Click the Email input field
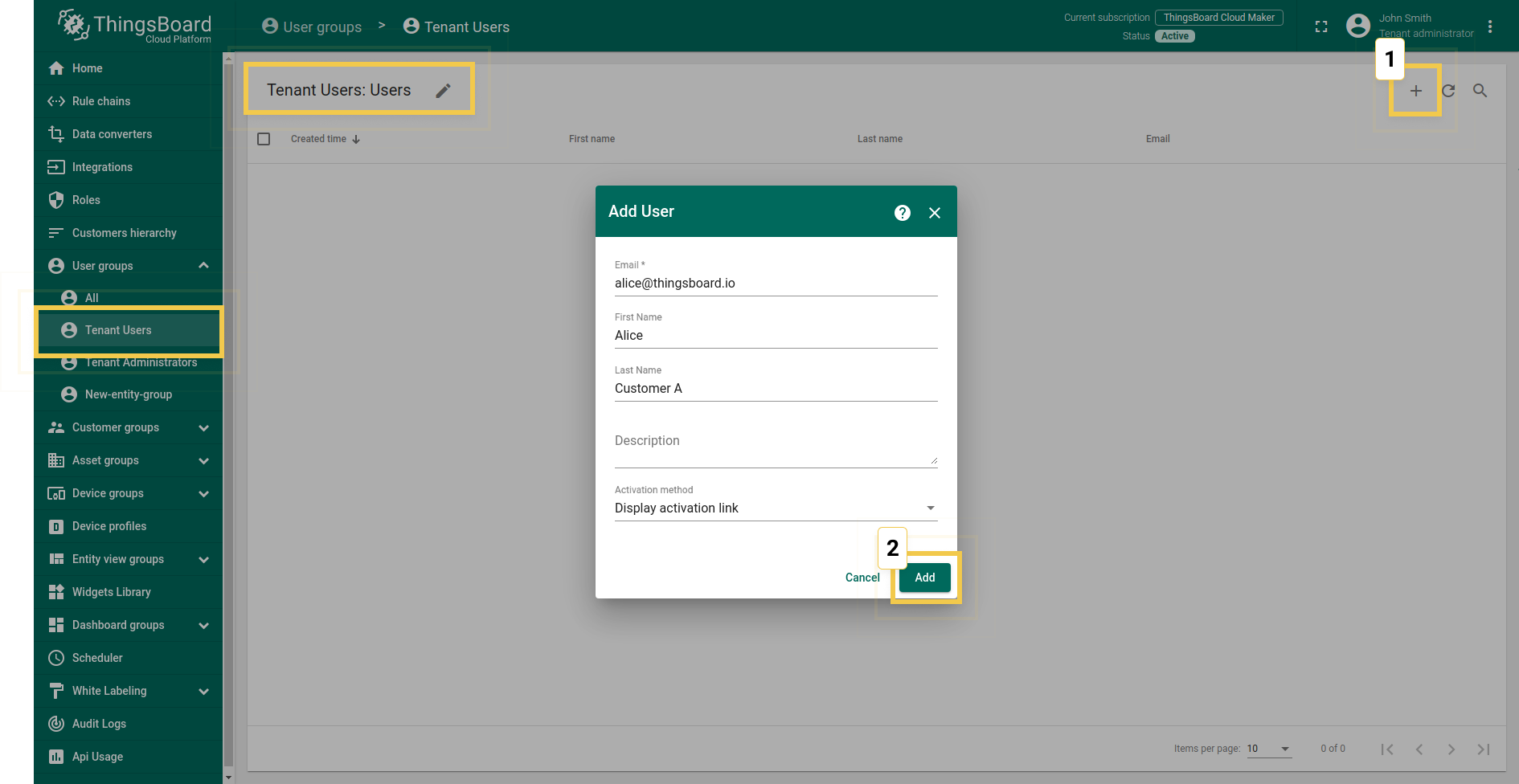The image size is (1519, 784). [776, 284]
